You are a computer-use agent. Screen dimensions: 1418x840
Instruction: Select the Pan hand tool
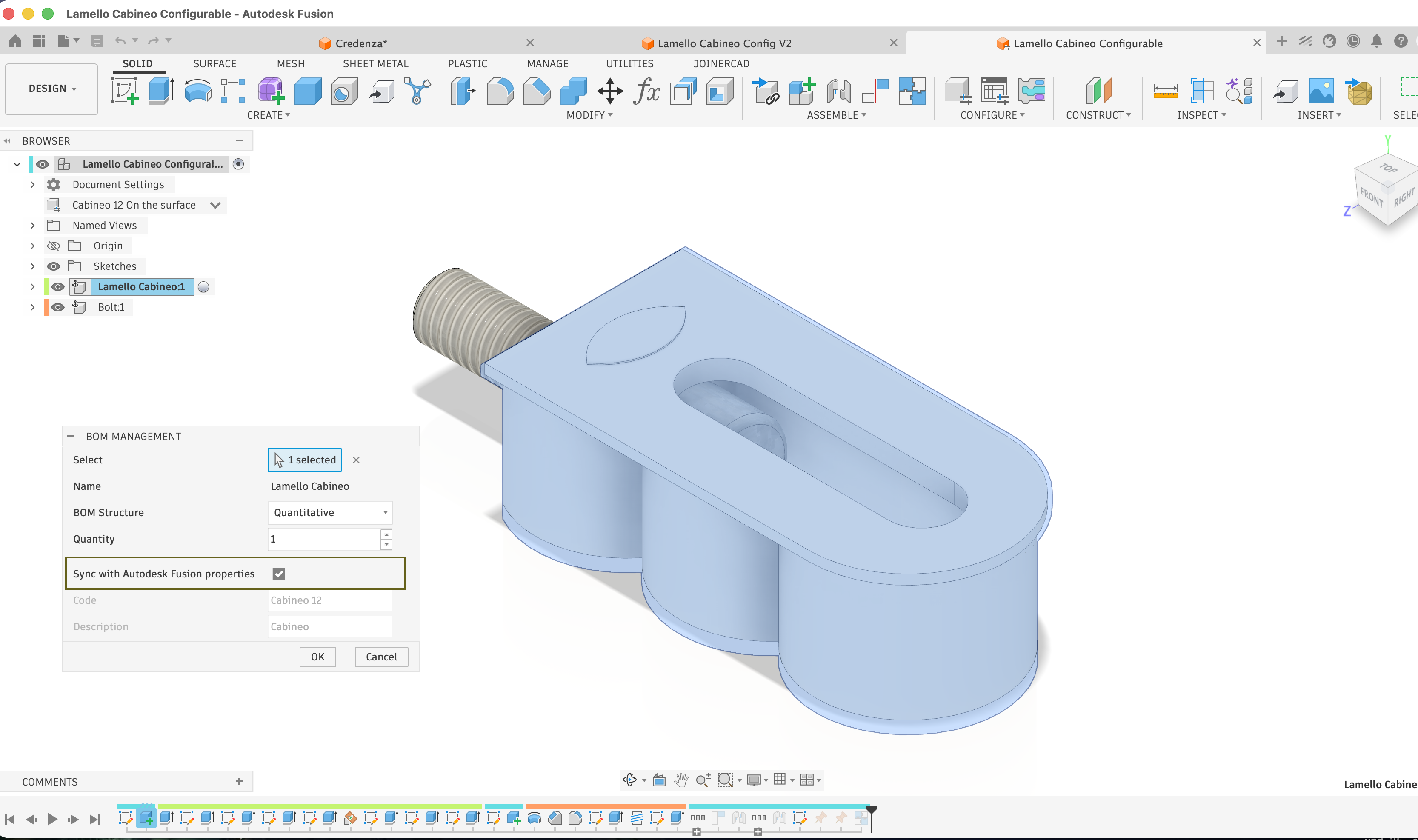(681, 780)
